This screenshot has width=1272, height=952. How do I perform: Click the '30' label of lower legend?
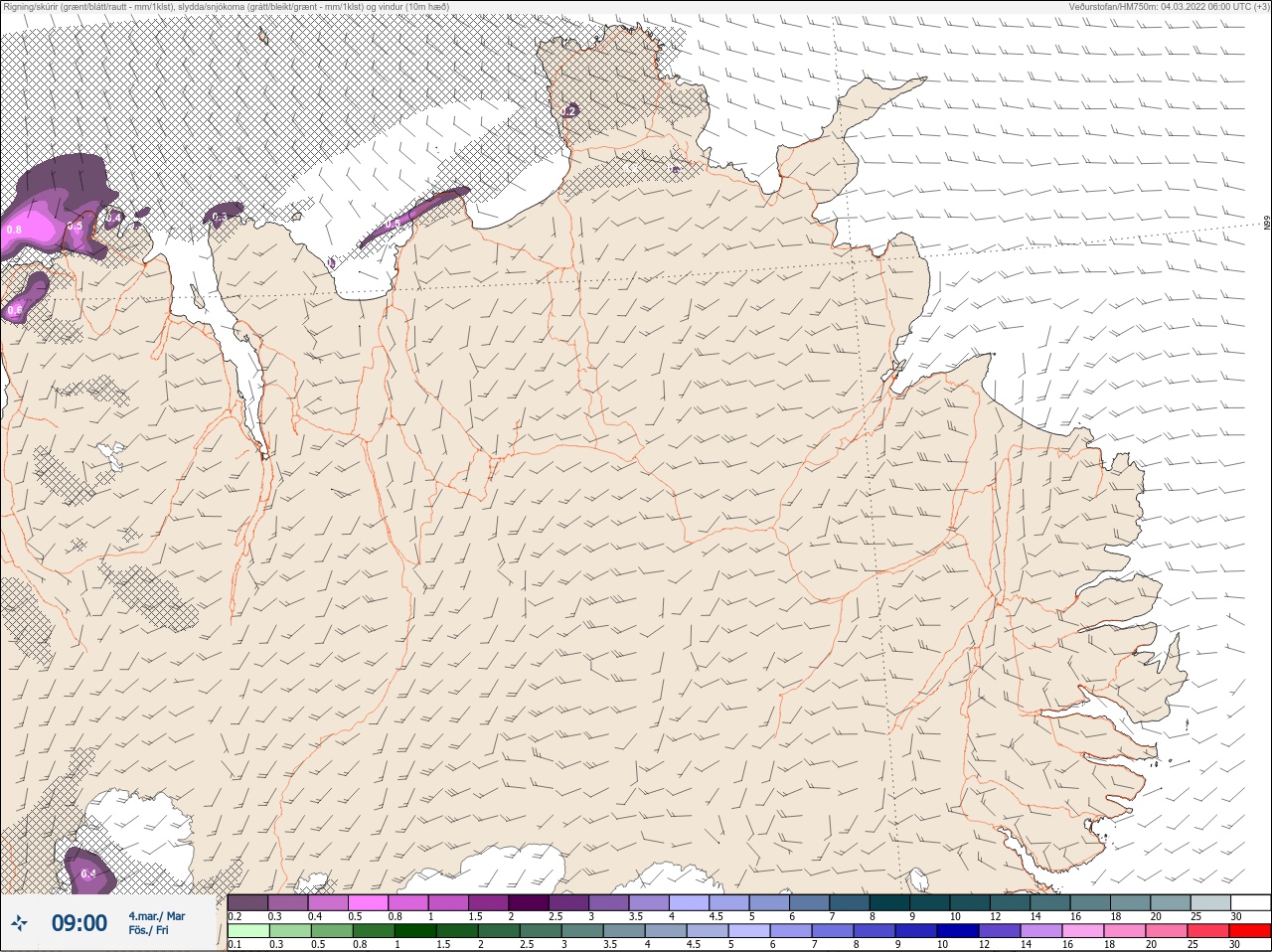tap(1236, 945)
